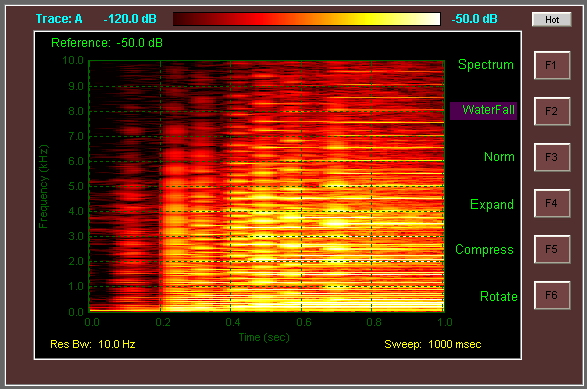Image resolution: width=587 pixels, height=389 pixels.
Task: Click the F1 softkey button
Action: [552, 65]
